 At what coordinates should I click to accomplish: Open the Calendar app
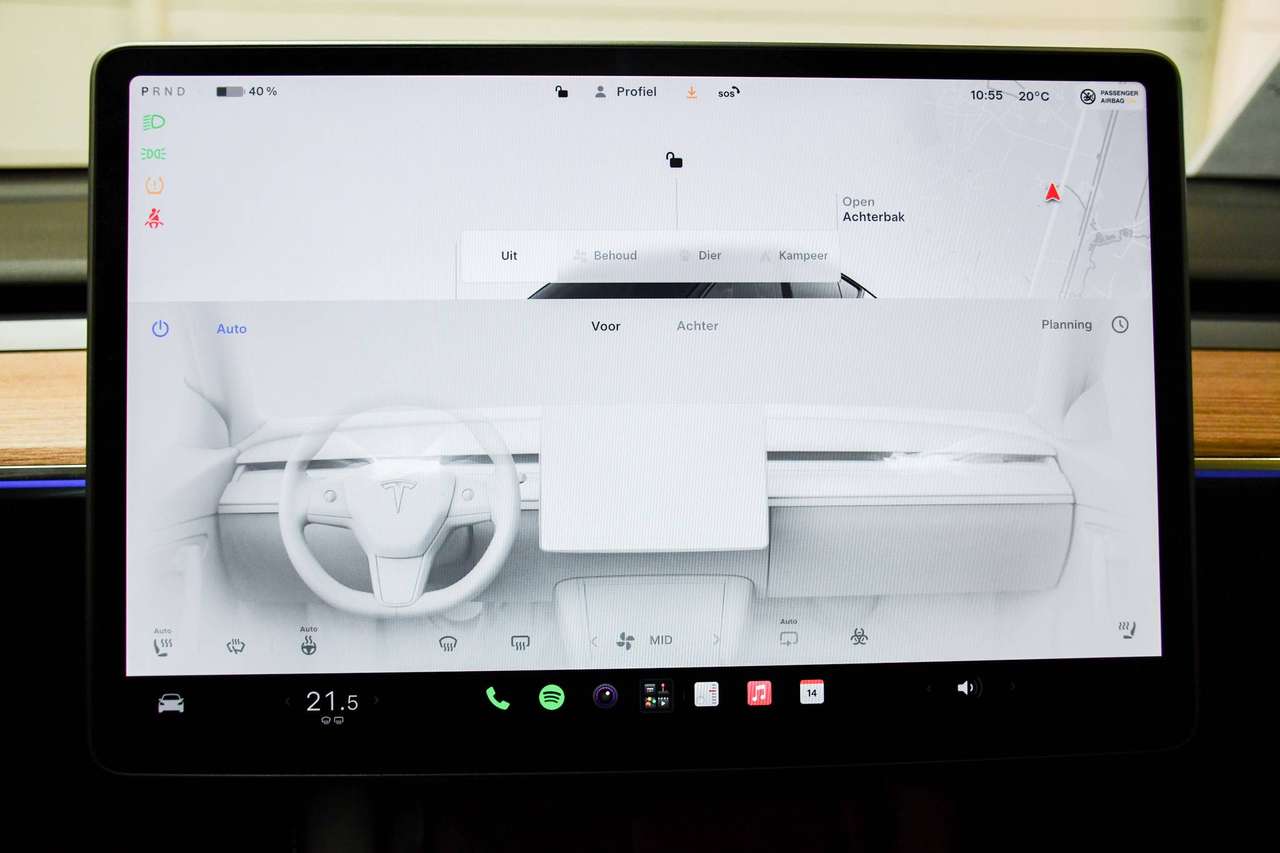pyautogui.click(x=811, y=691)
